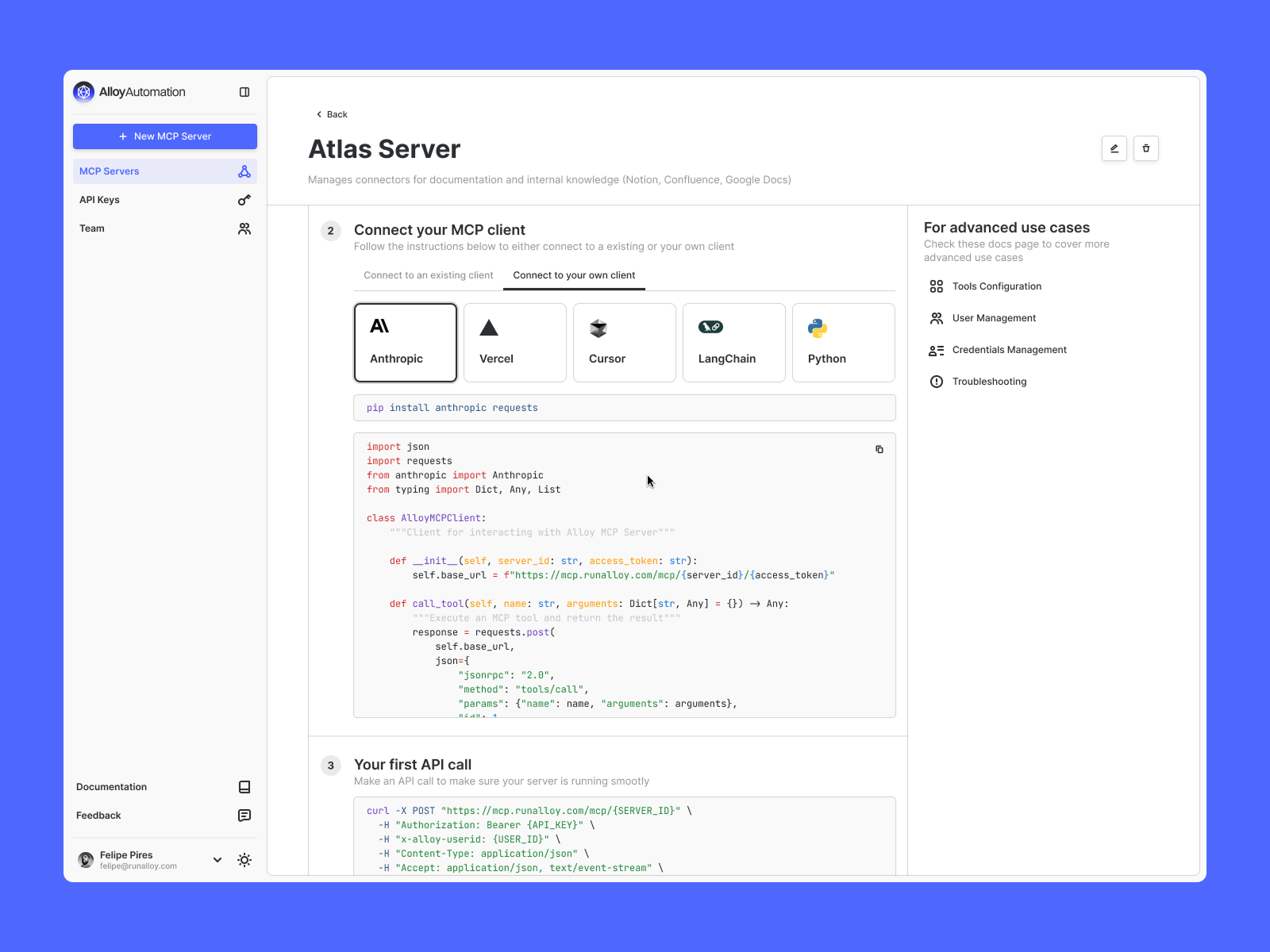
Task: Open Troubleshooting docs link
Action: click(990, 382)
